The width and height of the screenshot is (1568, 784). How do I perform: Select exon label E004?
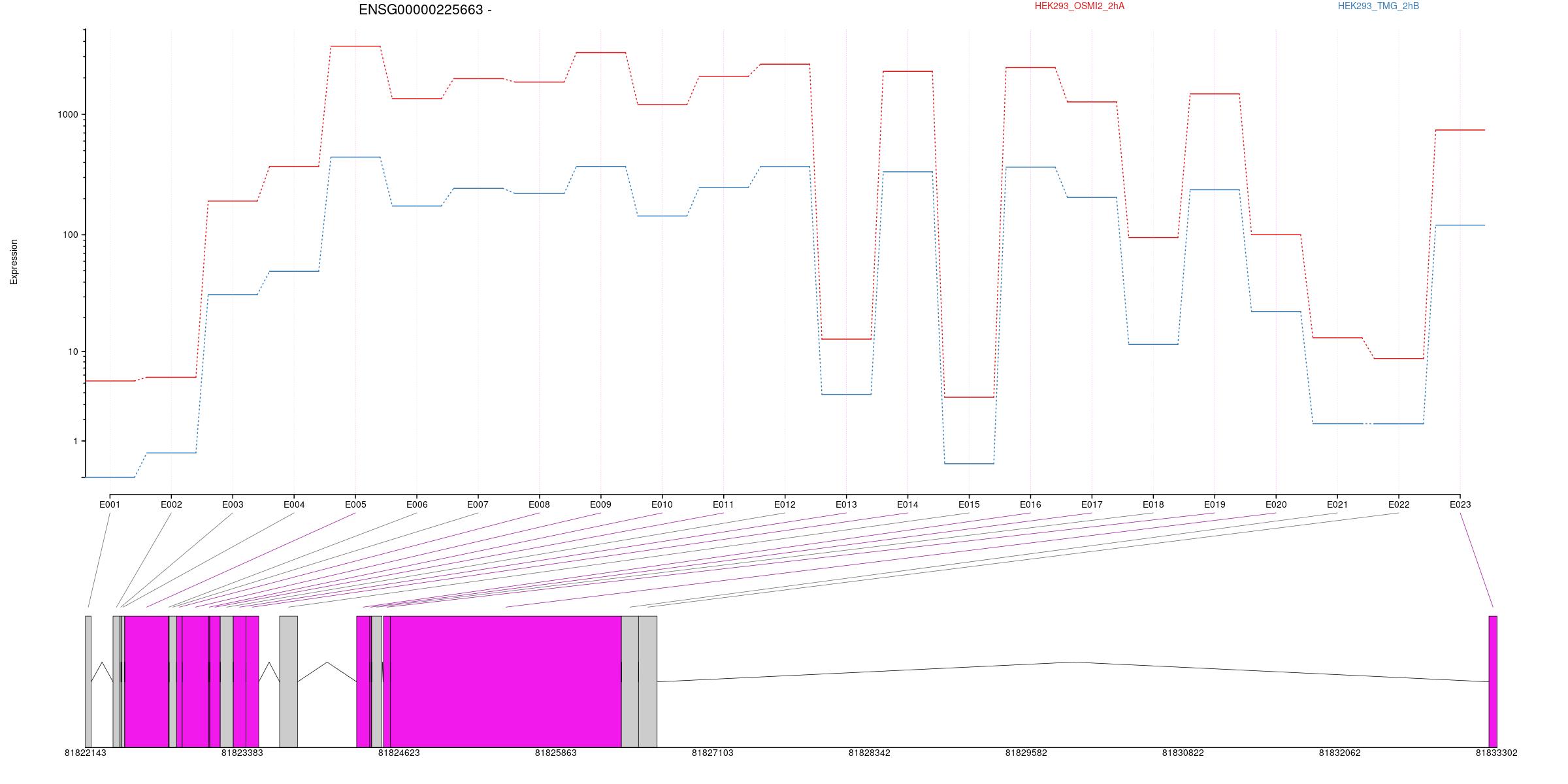tap(294, 504)
